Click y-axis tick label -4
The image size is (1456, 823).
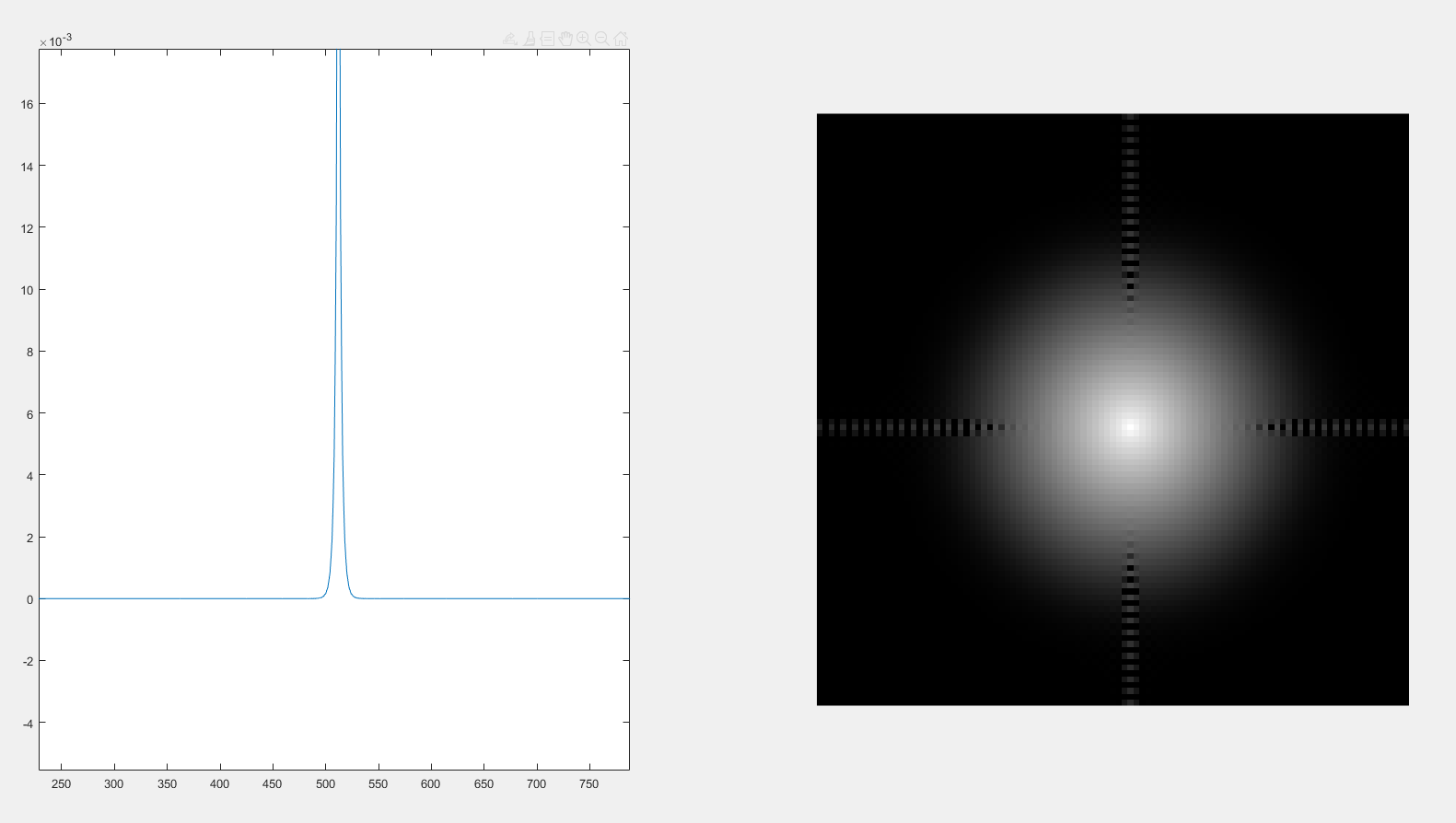coord(28,724)
